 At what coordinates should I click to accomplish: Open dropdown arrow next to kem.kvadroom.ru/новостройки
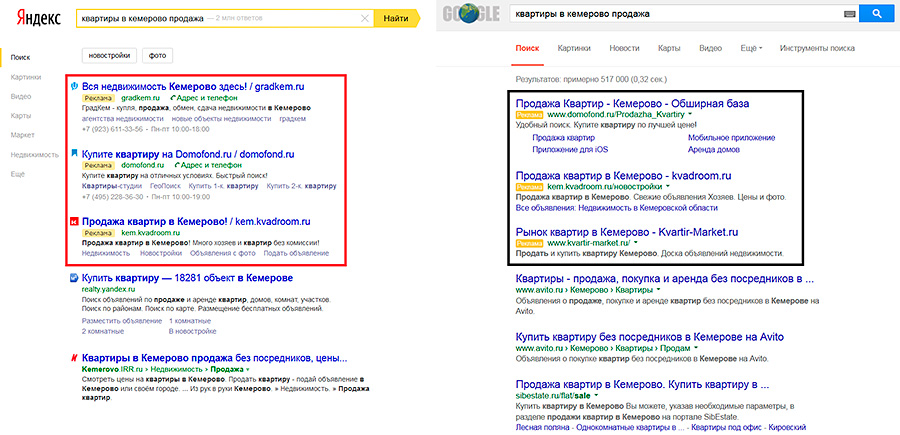click(666, 186)
